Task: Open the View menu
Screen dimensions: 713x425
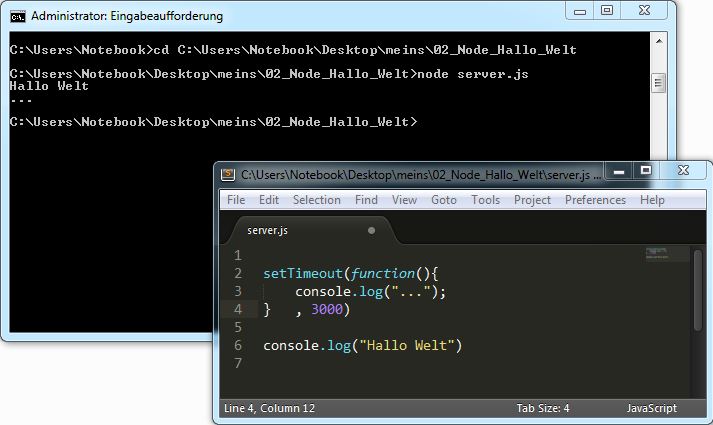Action: pos(404,200)
